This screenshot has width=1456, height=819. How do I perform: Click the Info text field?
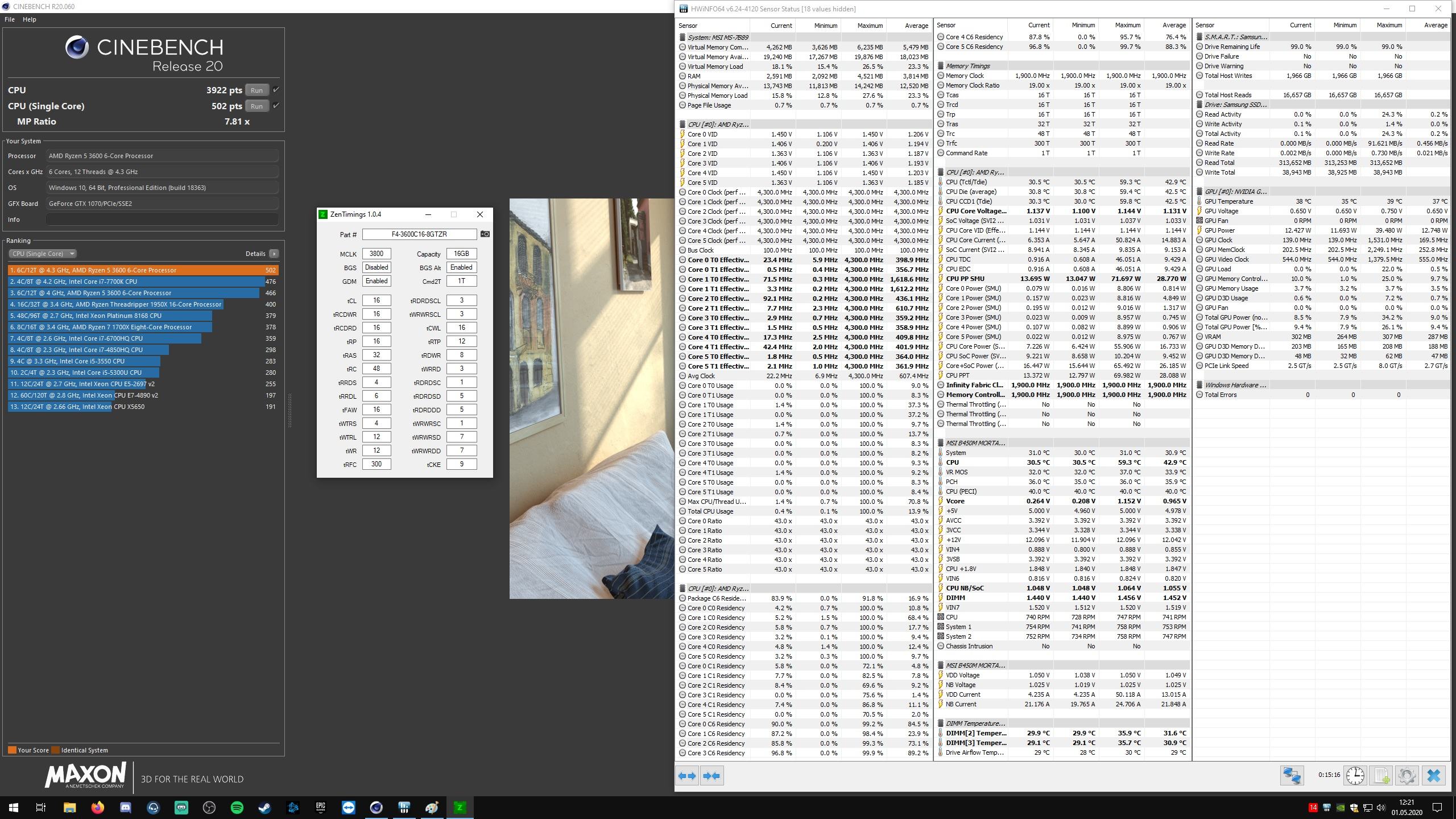(162, 220)
